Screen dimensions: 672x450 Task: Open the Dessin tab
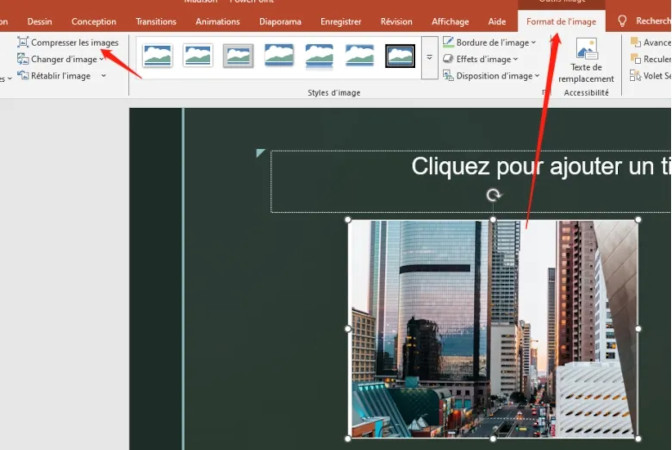(39, 21)
